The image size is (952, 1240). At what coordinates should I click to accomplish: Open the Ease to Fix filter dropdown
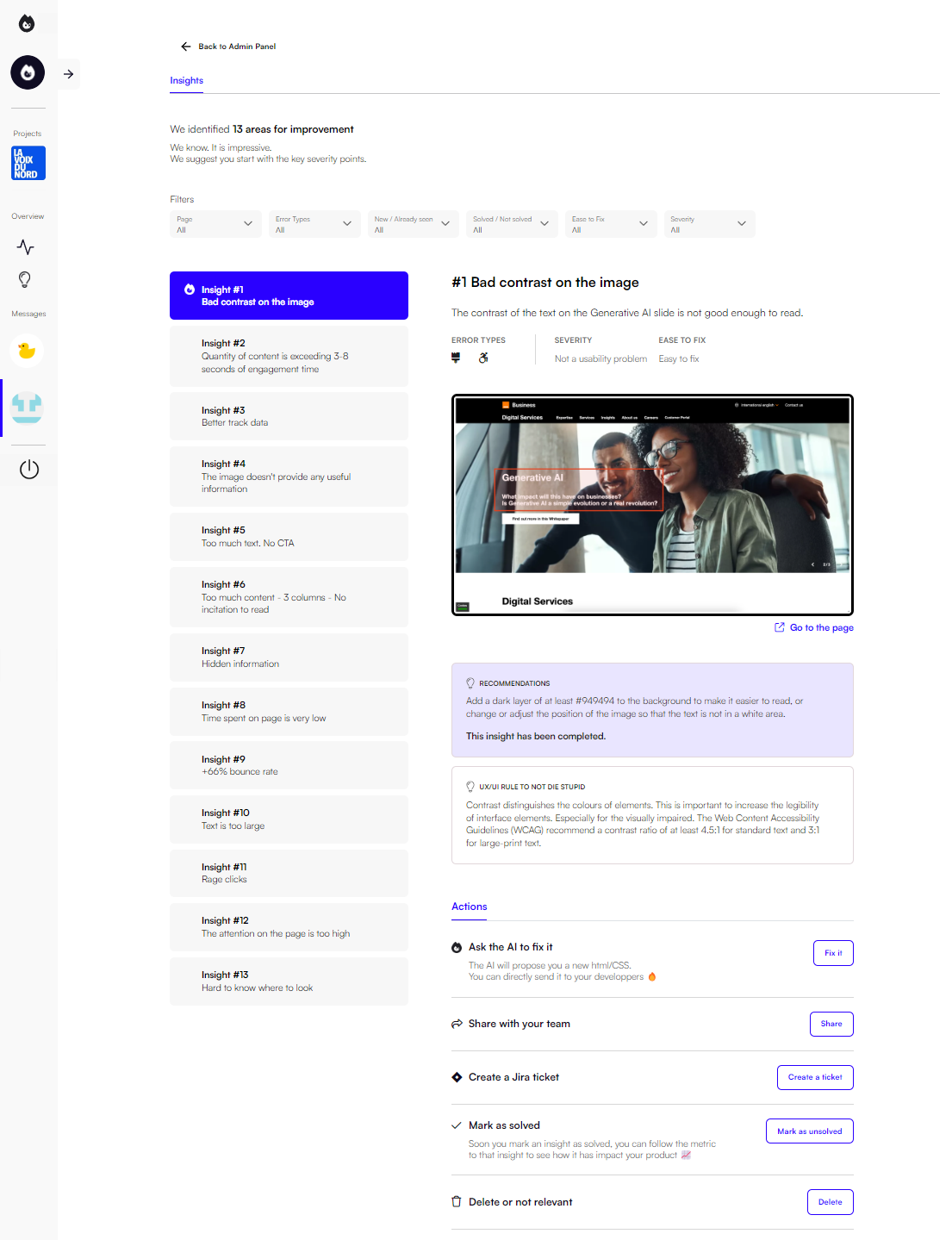pos(611,224)
